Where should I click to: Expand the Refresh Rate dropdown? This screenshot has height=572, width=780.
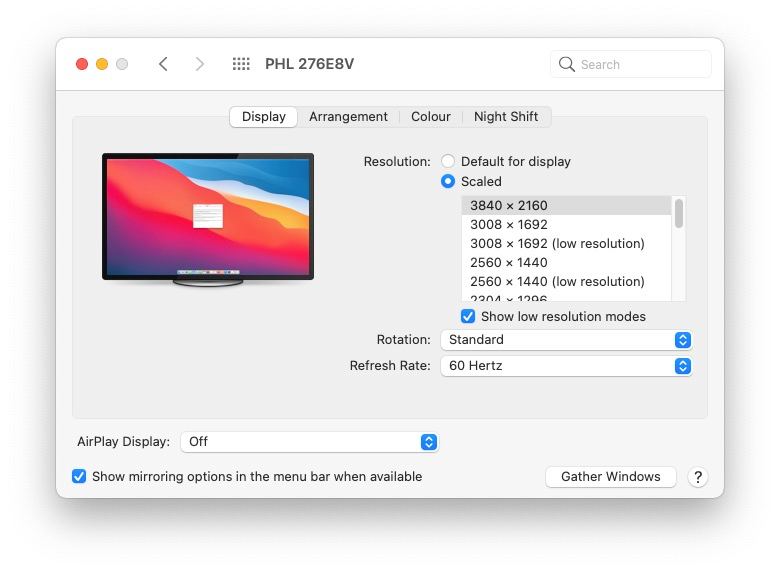click(x=566, y=366)
